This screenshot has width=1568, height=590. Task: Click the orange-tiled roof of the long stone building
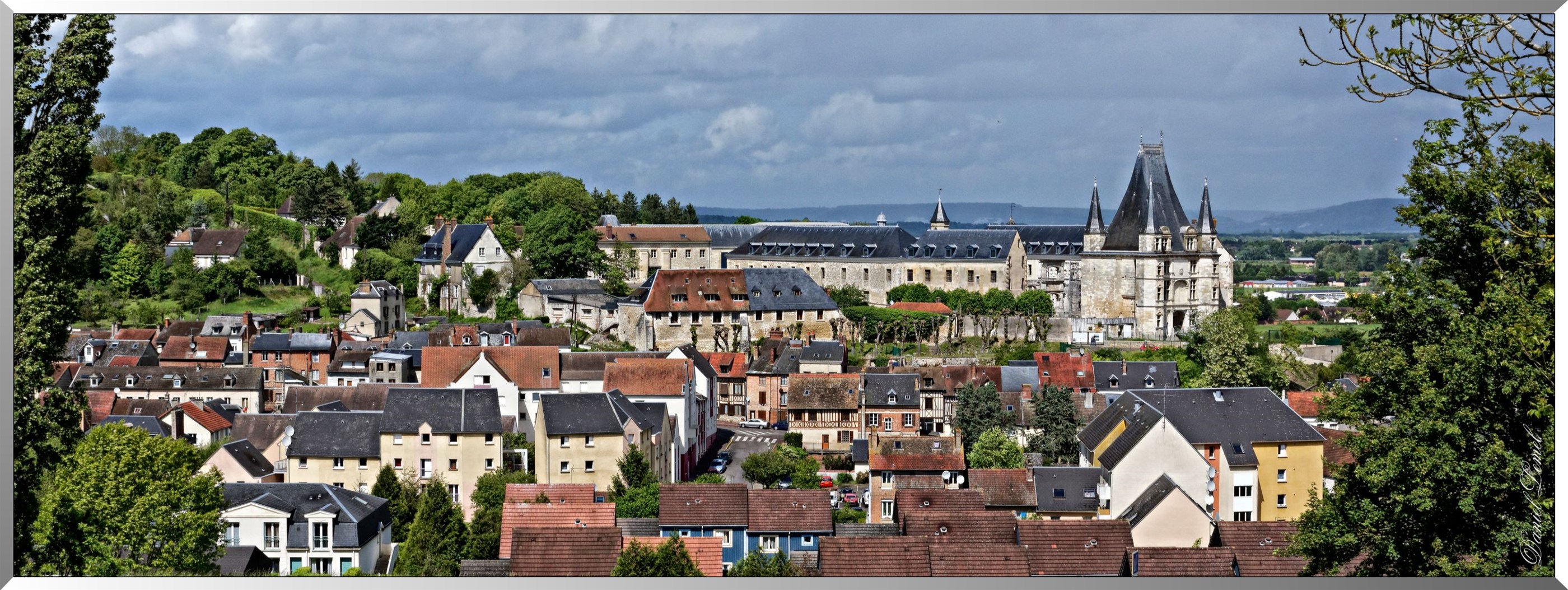click(694, 290)
